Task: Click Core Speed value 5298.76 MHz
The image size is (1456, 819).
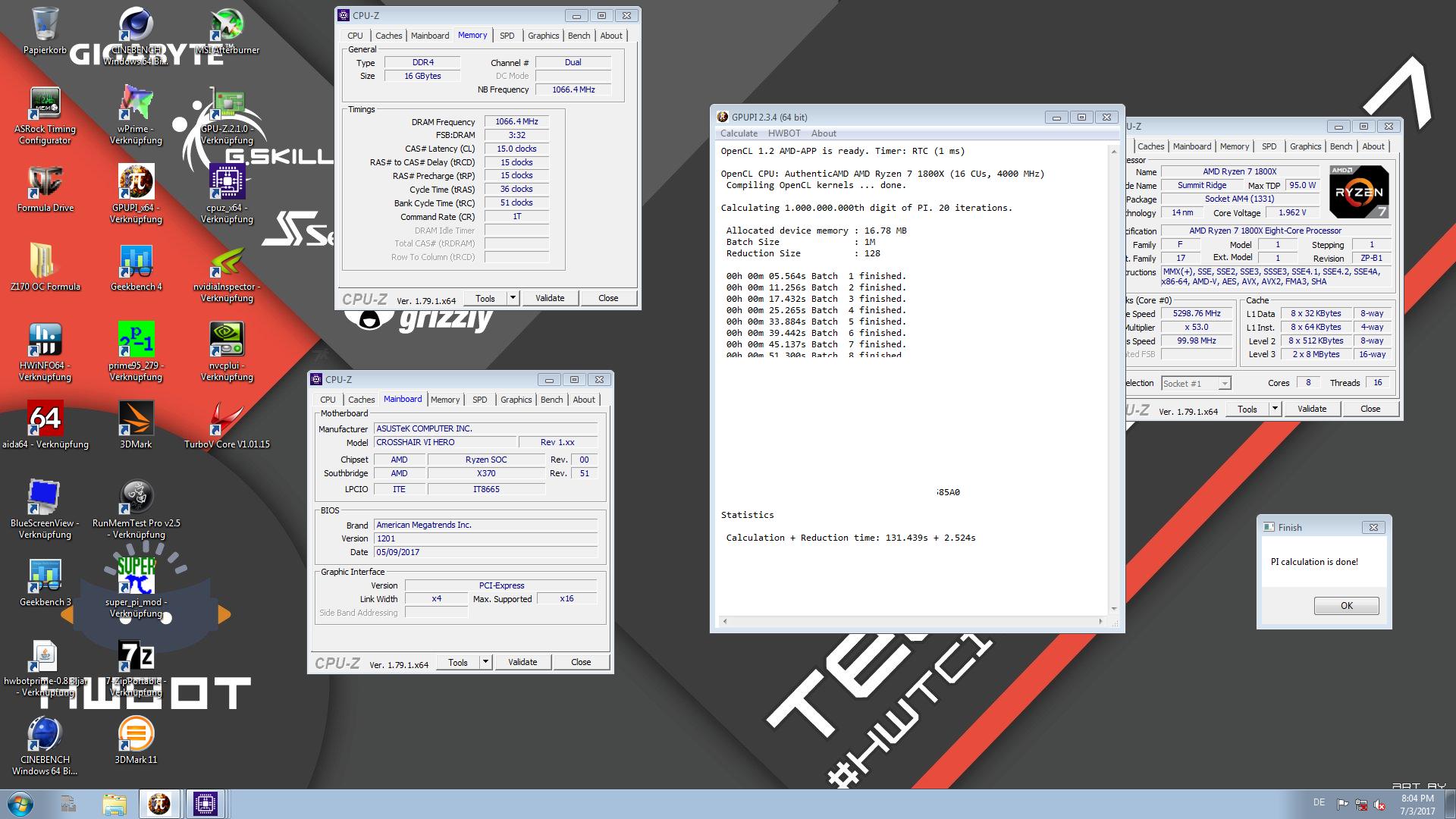Action: point(1197,313)
